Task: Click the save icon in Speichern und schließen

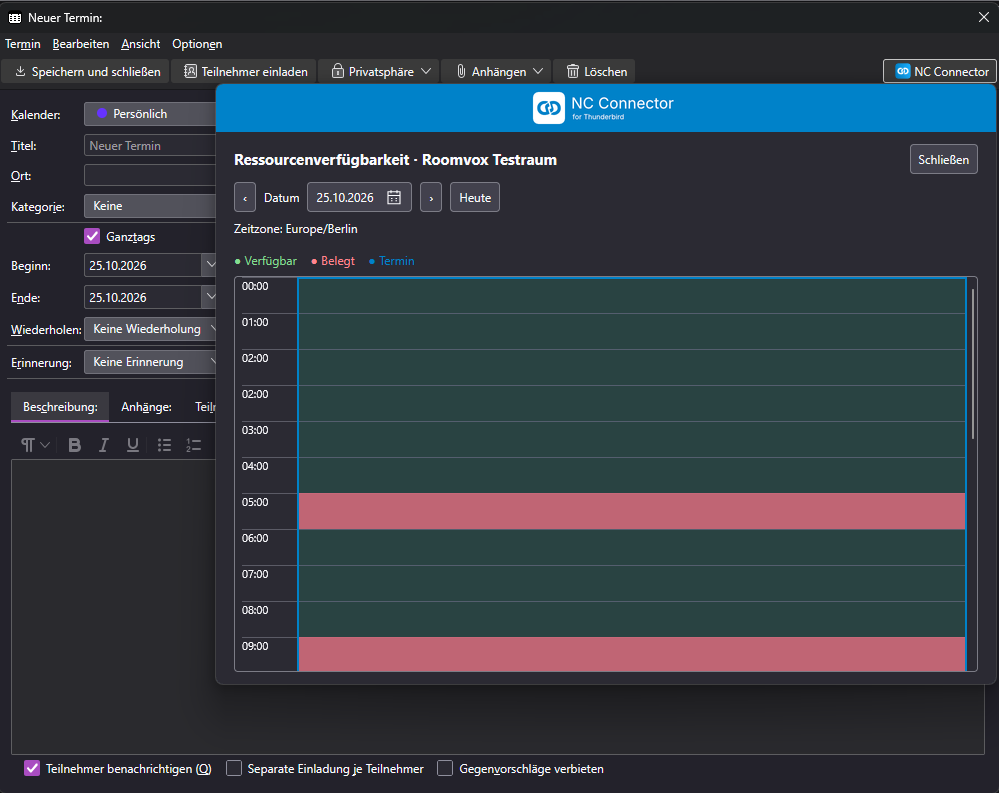Action: 20,71
